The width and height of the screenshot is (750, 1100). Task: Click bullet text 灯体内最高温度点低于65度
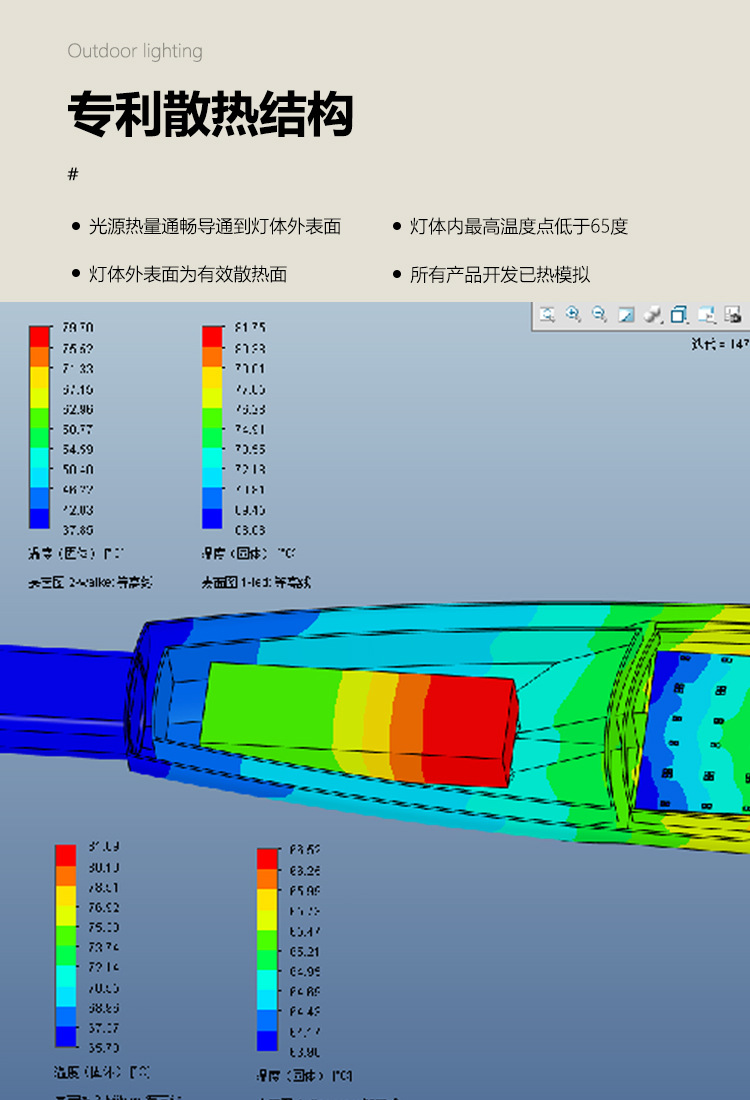[x=519, y=227]
